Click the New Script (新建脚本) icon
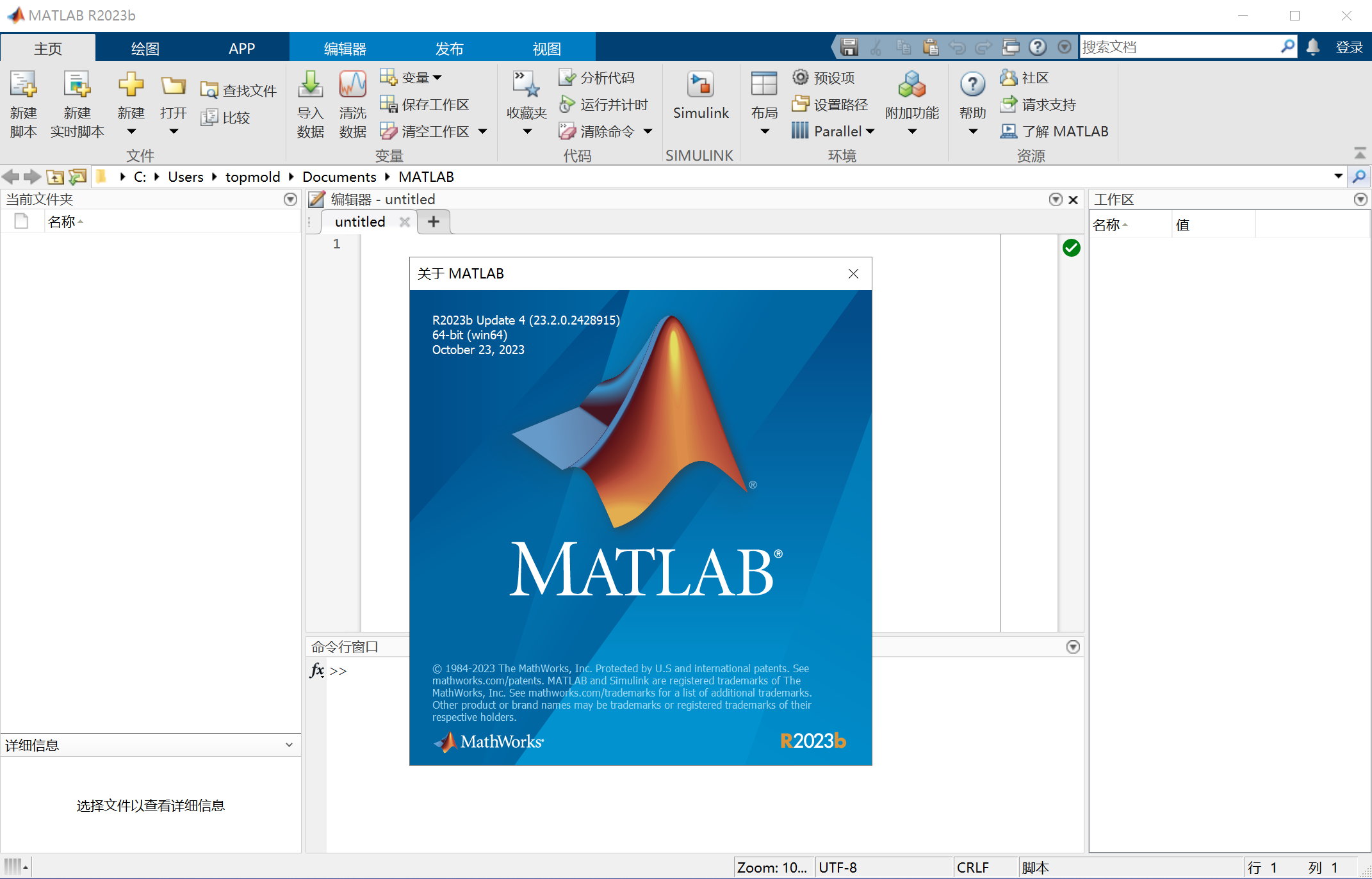Image resolution: width=1372 pixels, height=879 pixels. (x=24, y=86)
